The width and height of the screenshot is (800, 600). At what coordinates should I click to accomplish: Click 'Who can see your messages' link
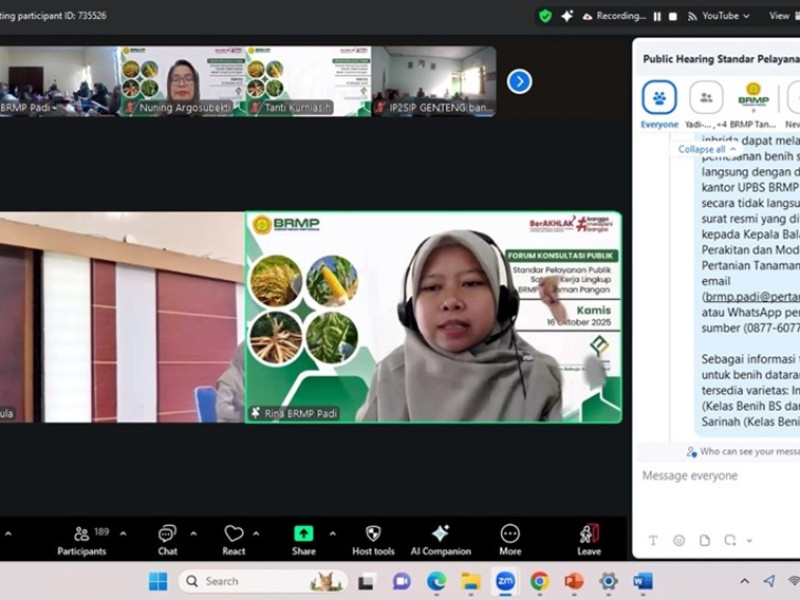745,452
